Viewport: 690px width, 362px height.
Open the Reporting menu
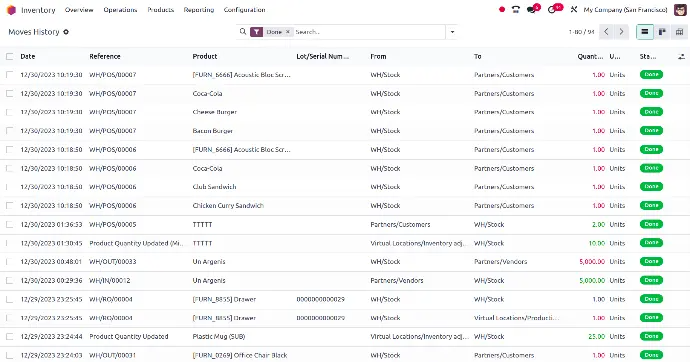coord(199,10)
